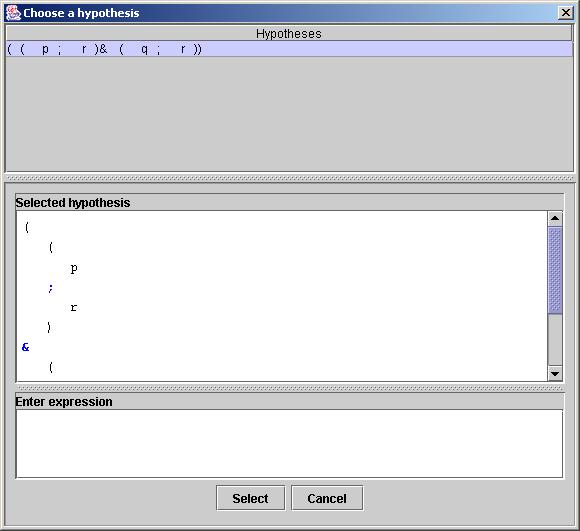Viewport: 580px width, 531px height.
Task: Click the Select button
Action: coord(250,498)
